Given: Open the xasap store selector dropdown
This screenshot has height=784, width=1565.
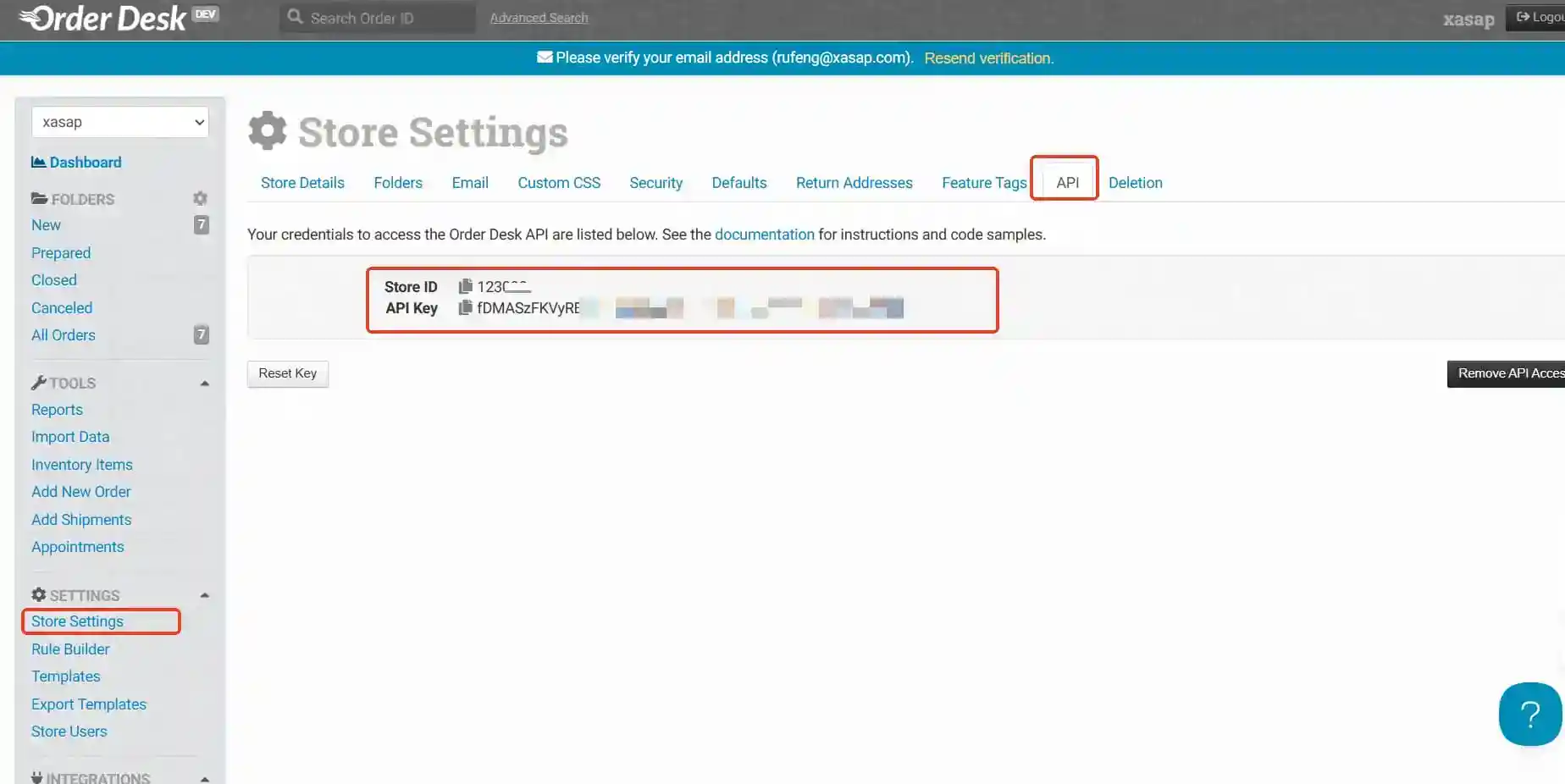Looking at the screenshot, I should (120, 122).
